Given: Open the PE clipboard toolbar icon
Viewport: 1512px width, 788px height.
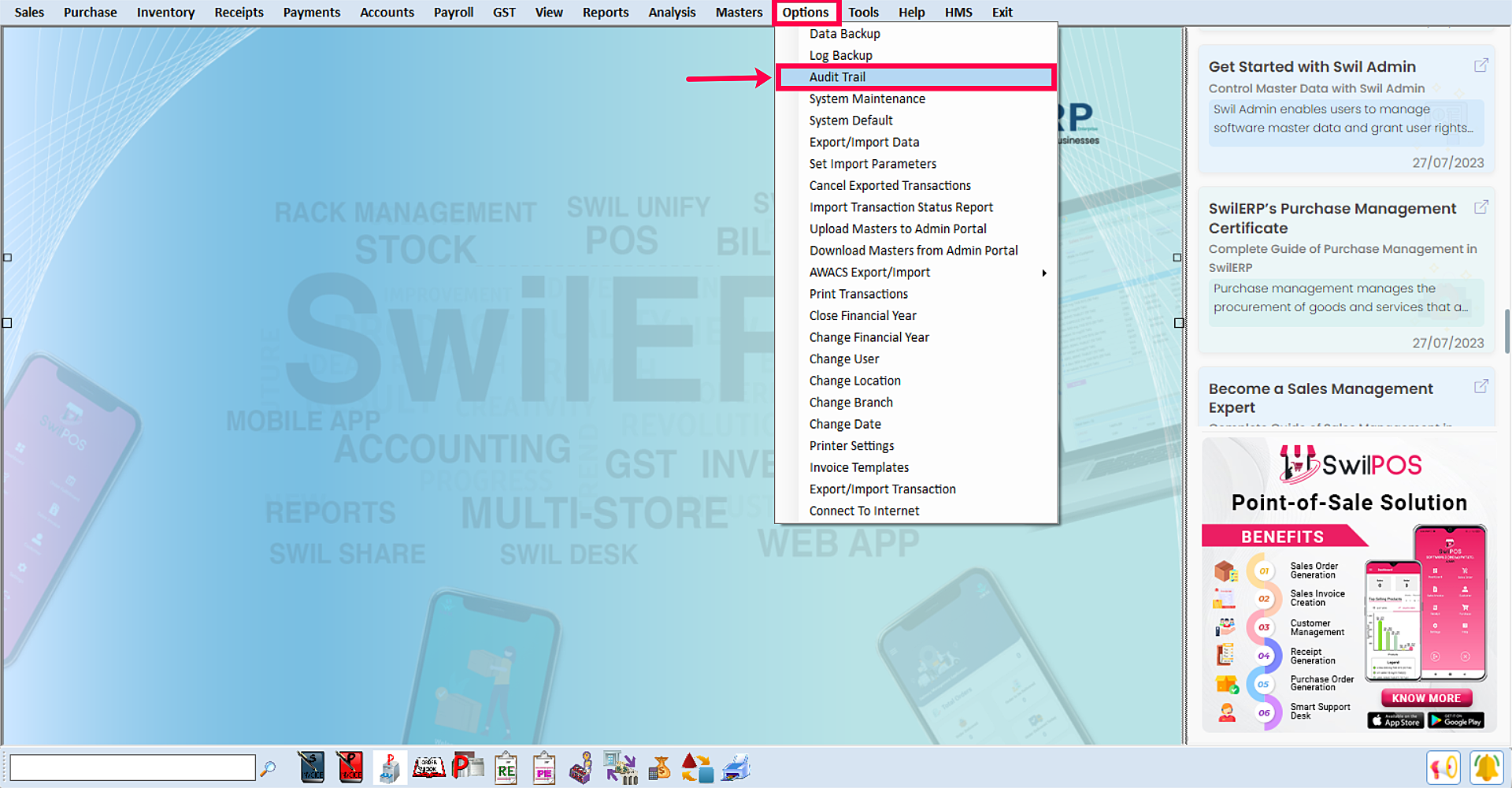Looking at the screenshot, I should tap(544, 768).
